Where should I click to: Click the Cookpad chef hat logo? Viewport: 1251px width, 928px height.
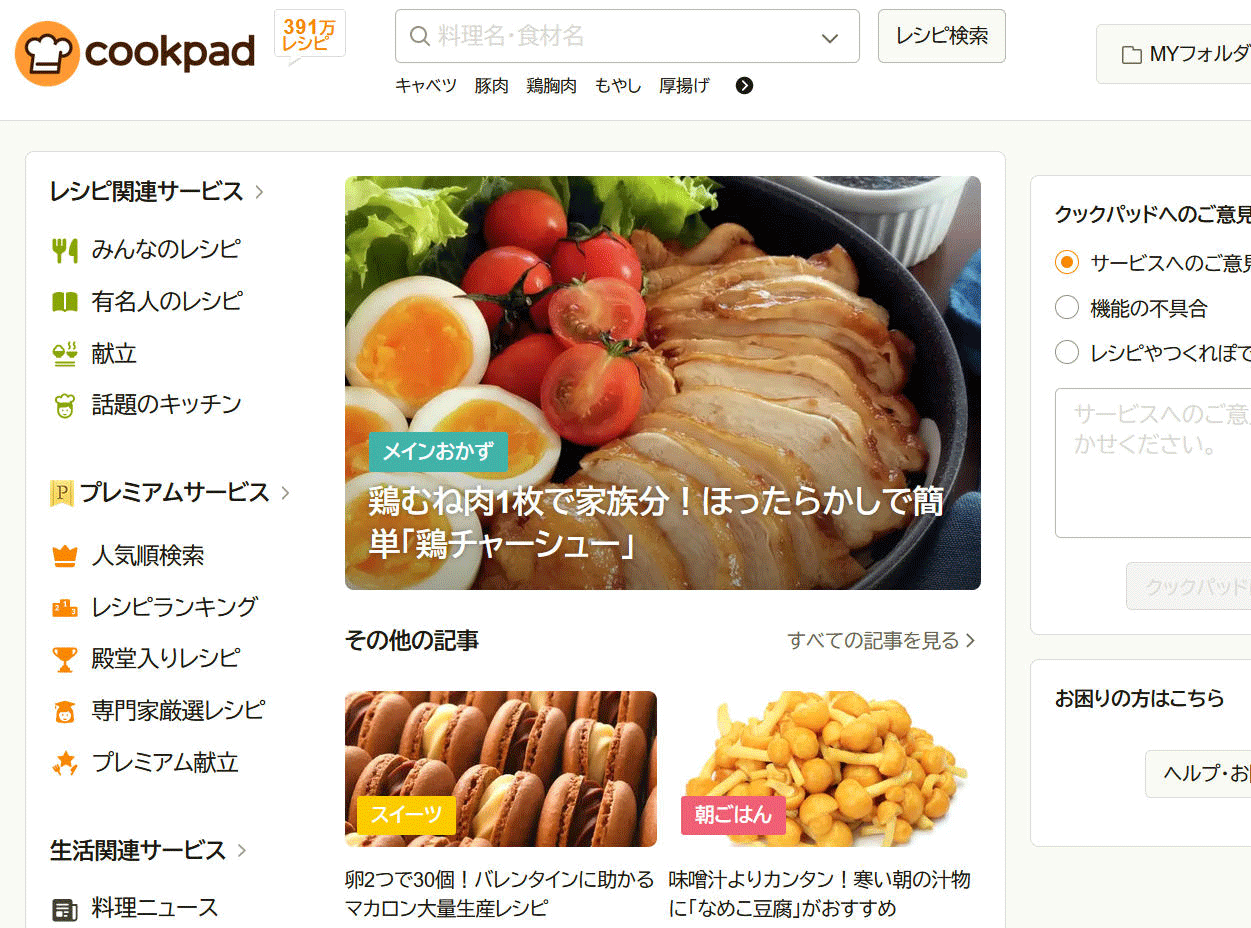click(47, 54)
